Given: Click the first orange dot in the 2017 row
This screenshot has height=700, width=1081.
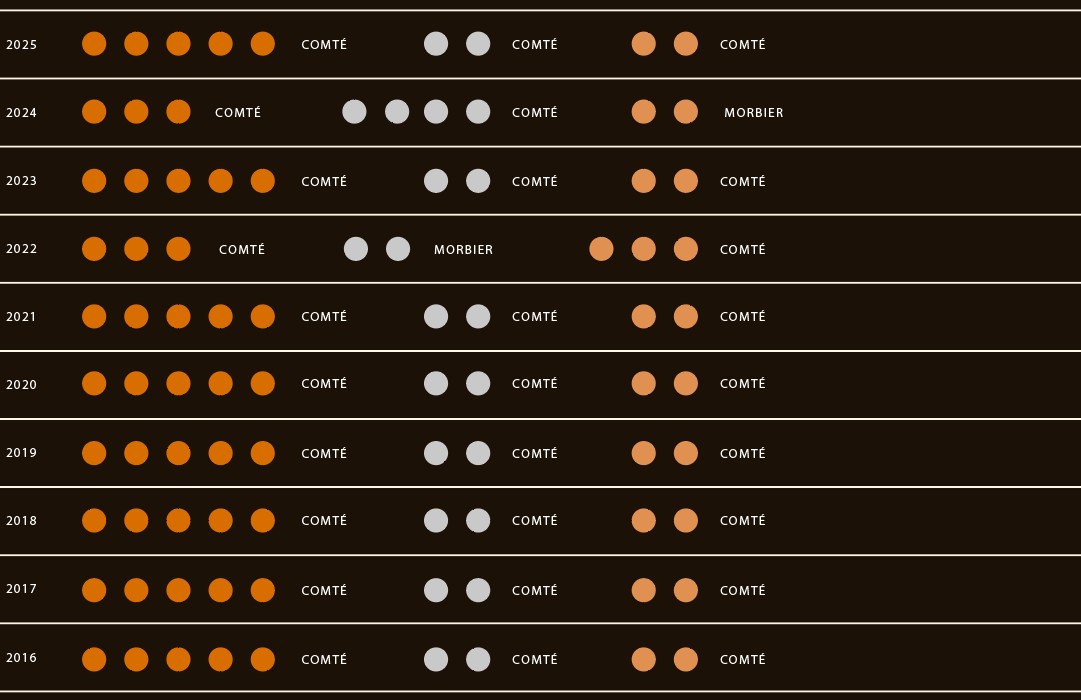Looking at the screenshot, I should click(94, 590).
